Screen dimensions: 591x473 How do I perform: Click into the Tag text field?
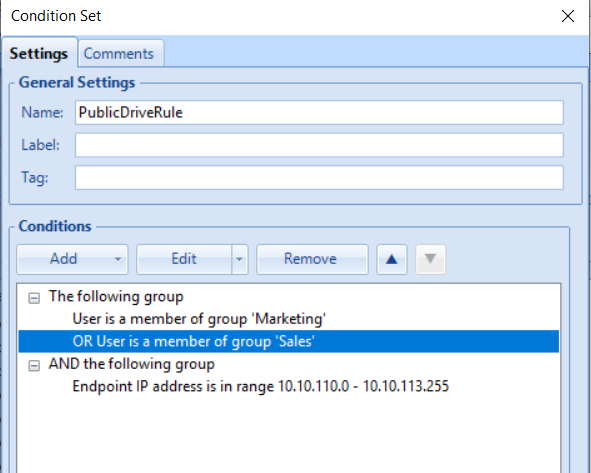point(319,178)
